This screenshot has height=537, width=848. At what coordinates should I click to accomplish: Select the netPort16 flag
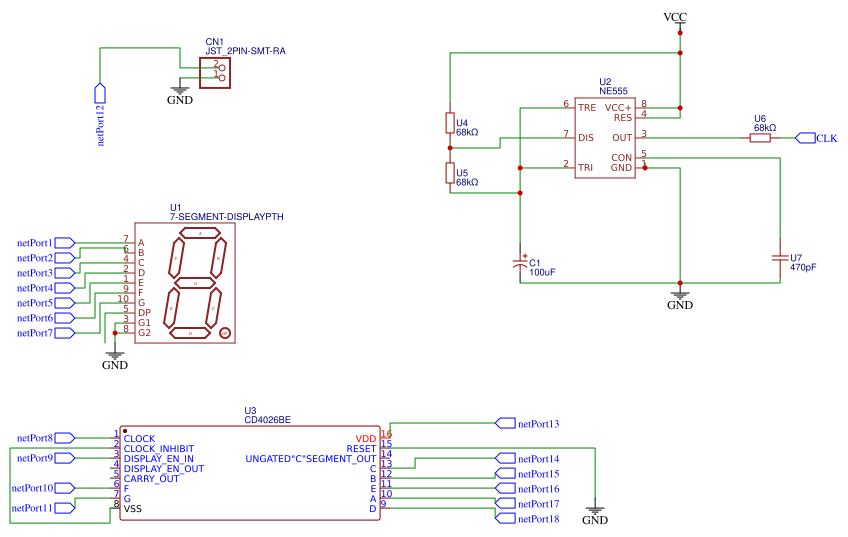tap(527, 488)
